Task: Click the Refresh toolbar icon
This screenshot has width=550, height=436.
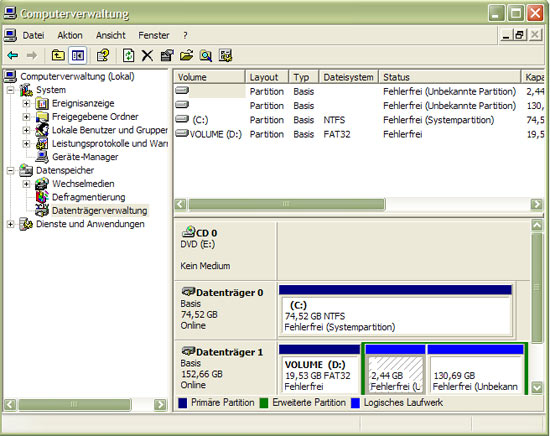Action: pos(128,55)
